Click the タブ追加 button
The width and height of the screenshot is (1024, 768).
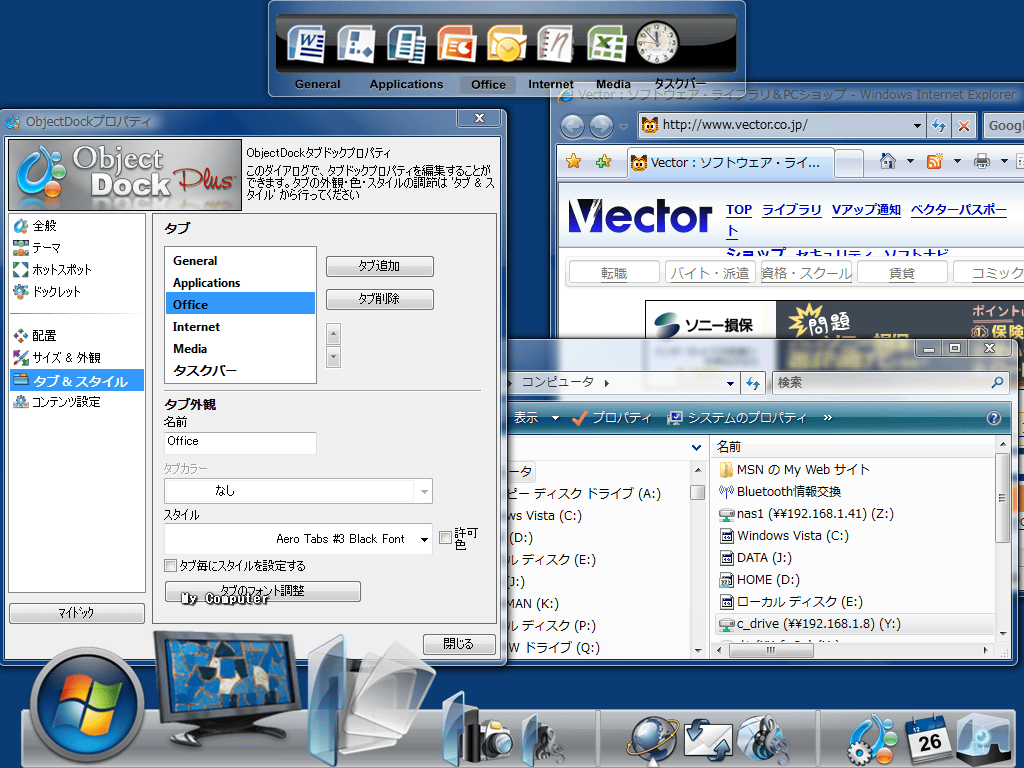coord(379,266)
